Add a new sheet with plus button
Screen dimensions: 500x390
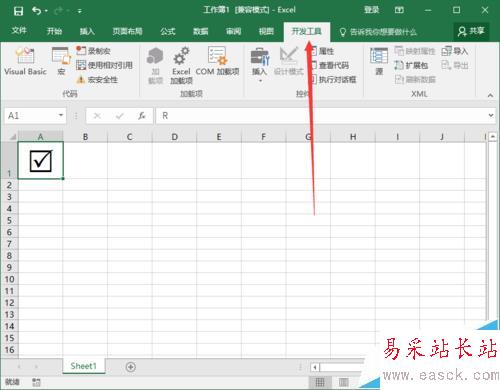coord(131,367)
